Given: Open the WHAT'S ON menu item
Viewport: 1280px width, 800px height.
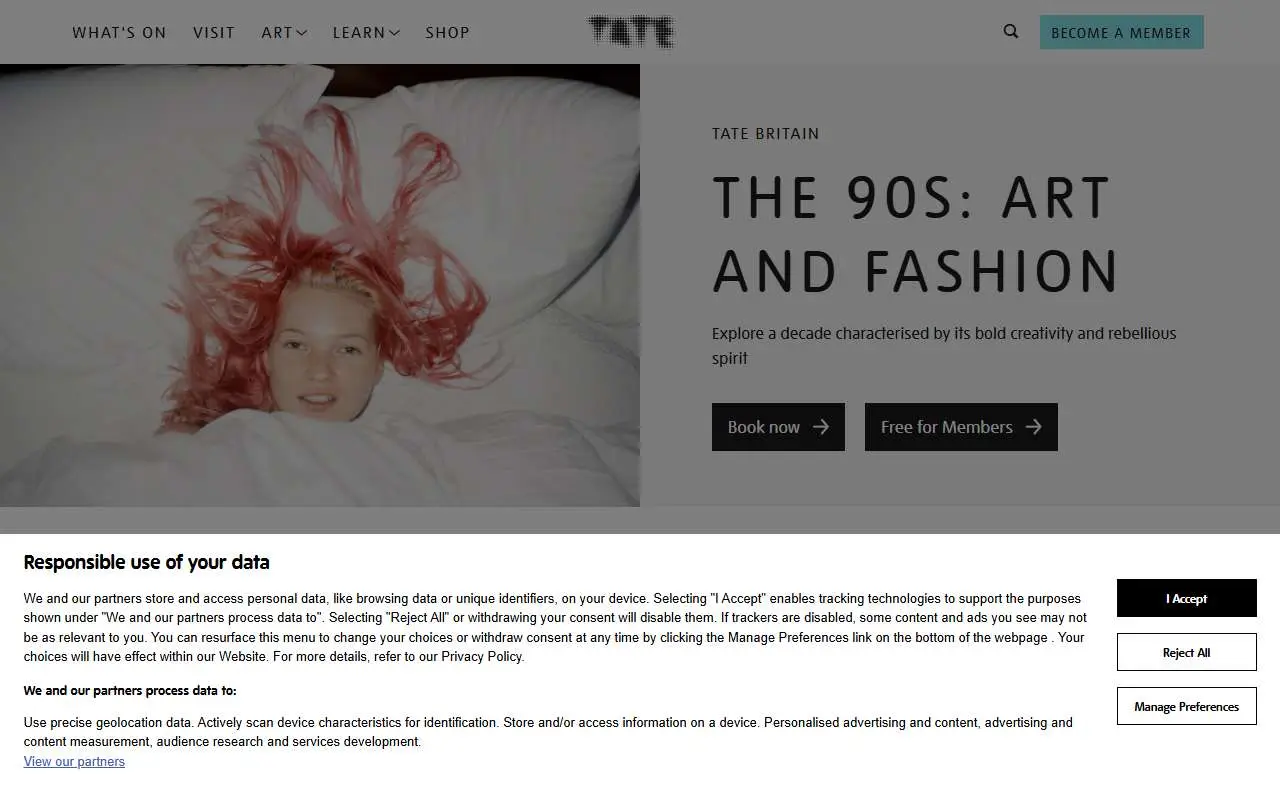Looking at the screenshot, I should 119,32.
